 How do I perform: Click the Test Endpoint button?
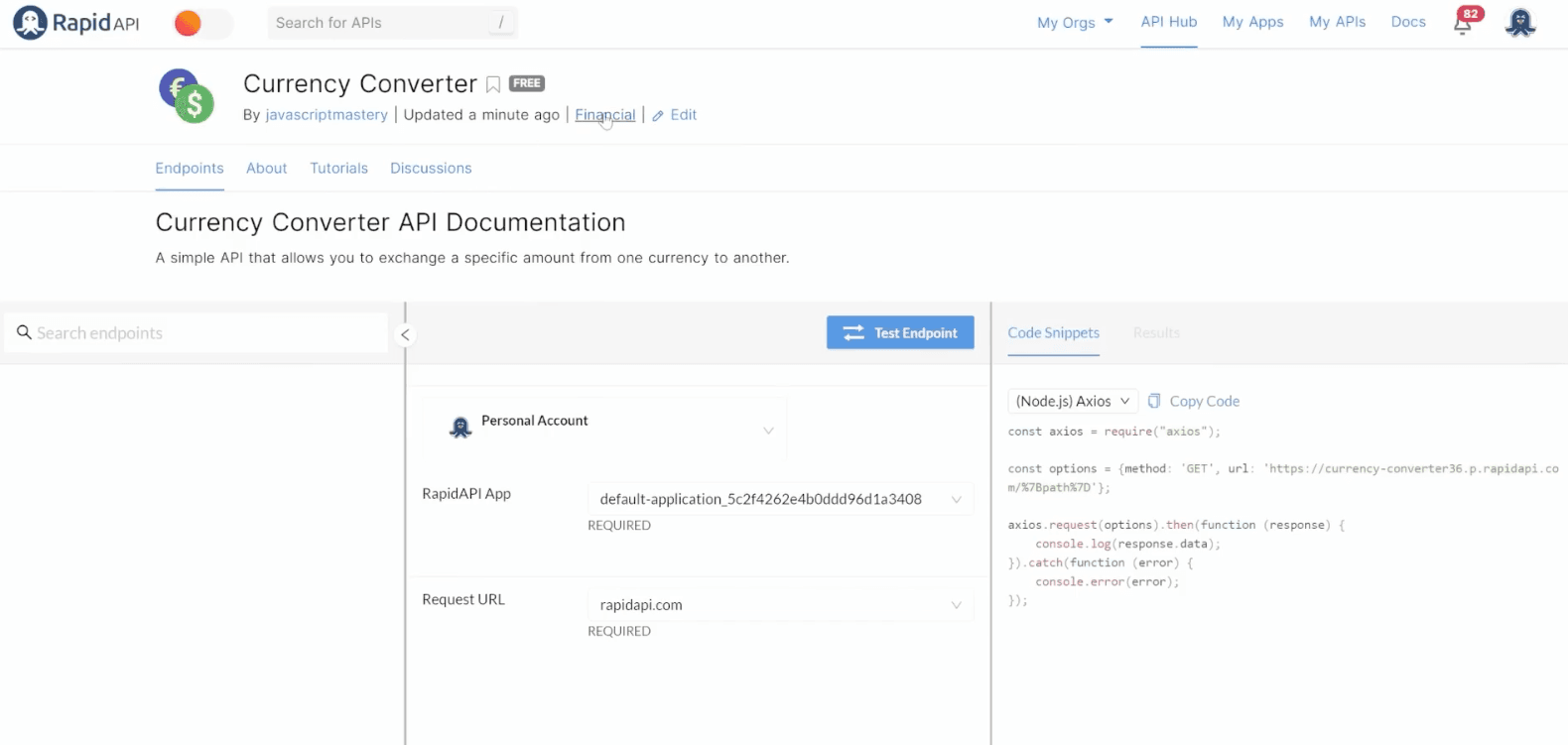click(900, 333)
